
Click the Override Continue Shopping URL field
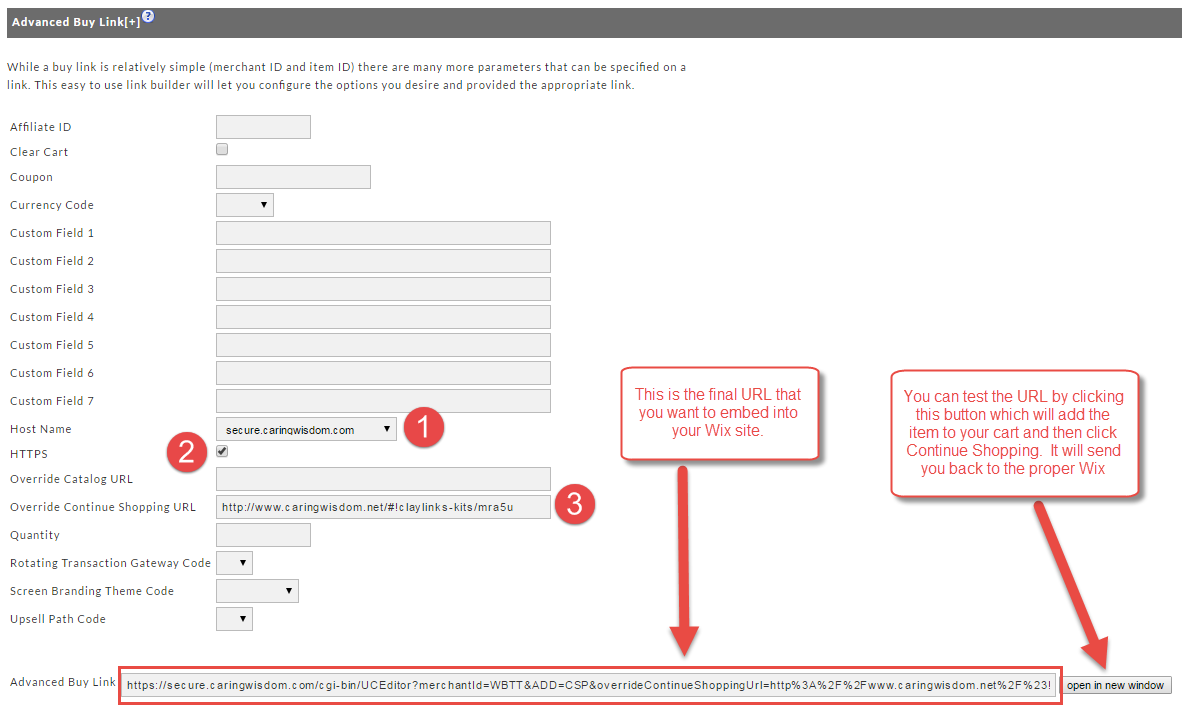tap(384, 507)
